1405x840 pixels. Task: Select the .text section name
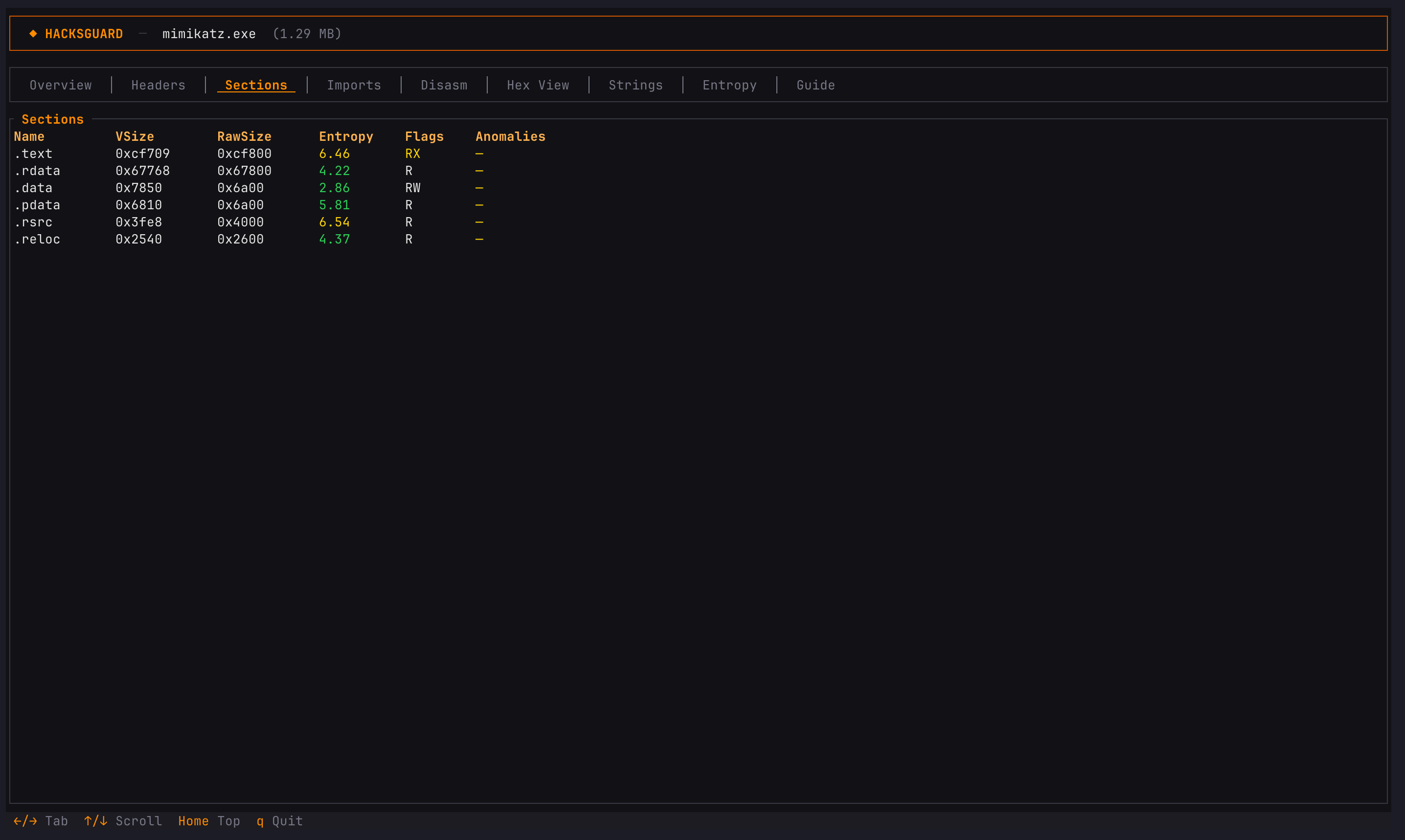coord(33,154)
